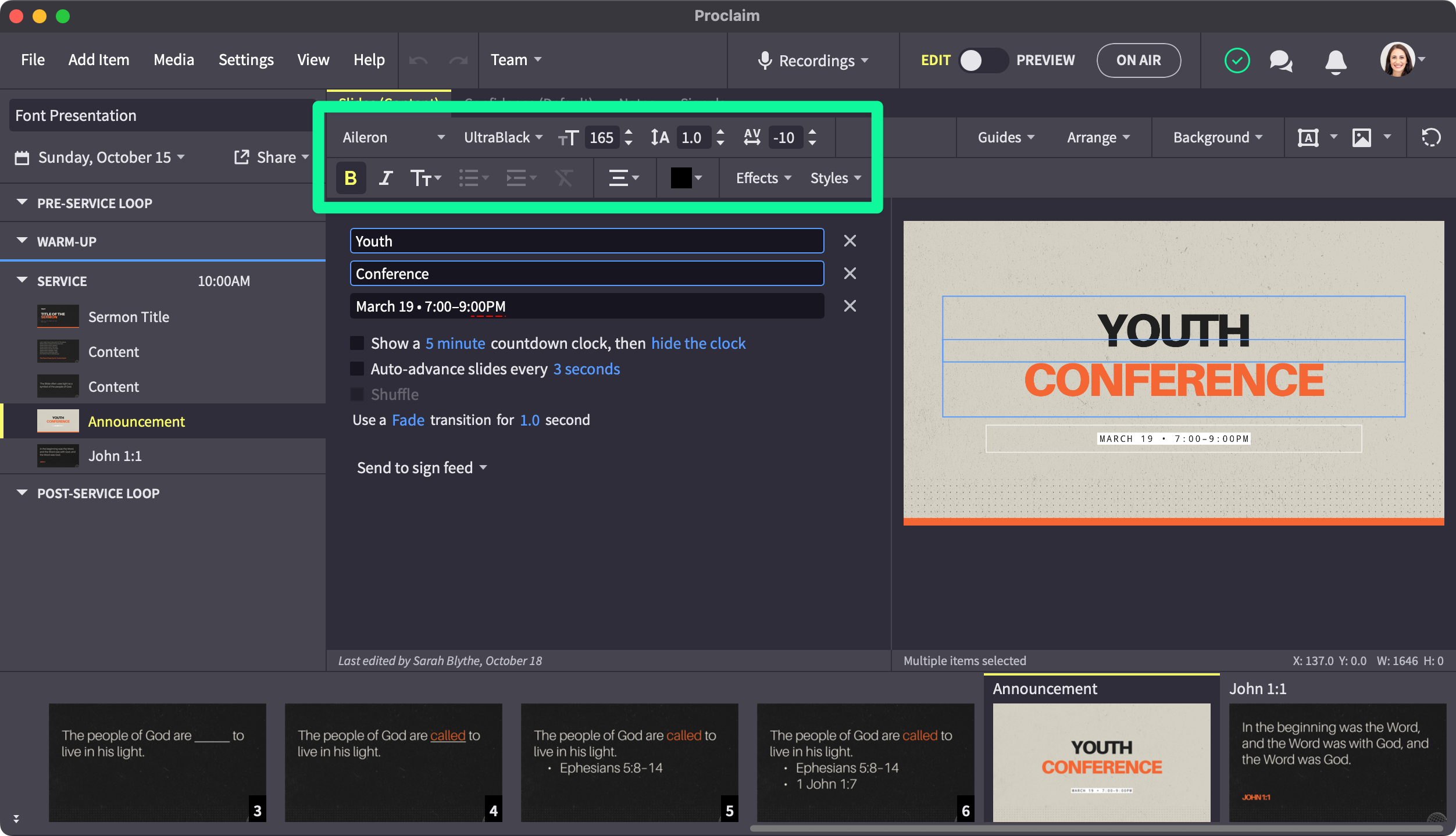The height and width of the screenshot is (836, 1456).
Task: Click the ON AIR button
Action: pyautogui.click(x=1138, y=60)
